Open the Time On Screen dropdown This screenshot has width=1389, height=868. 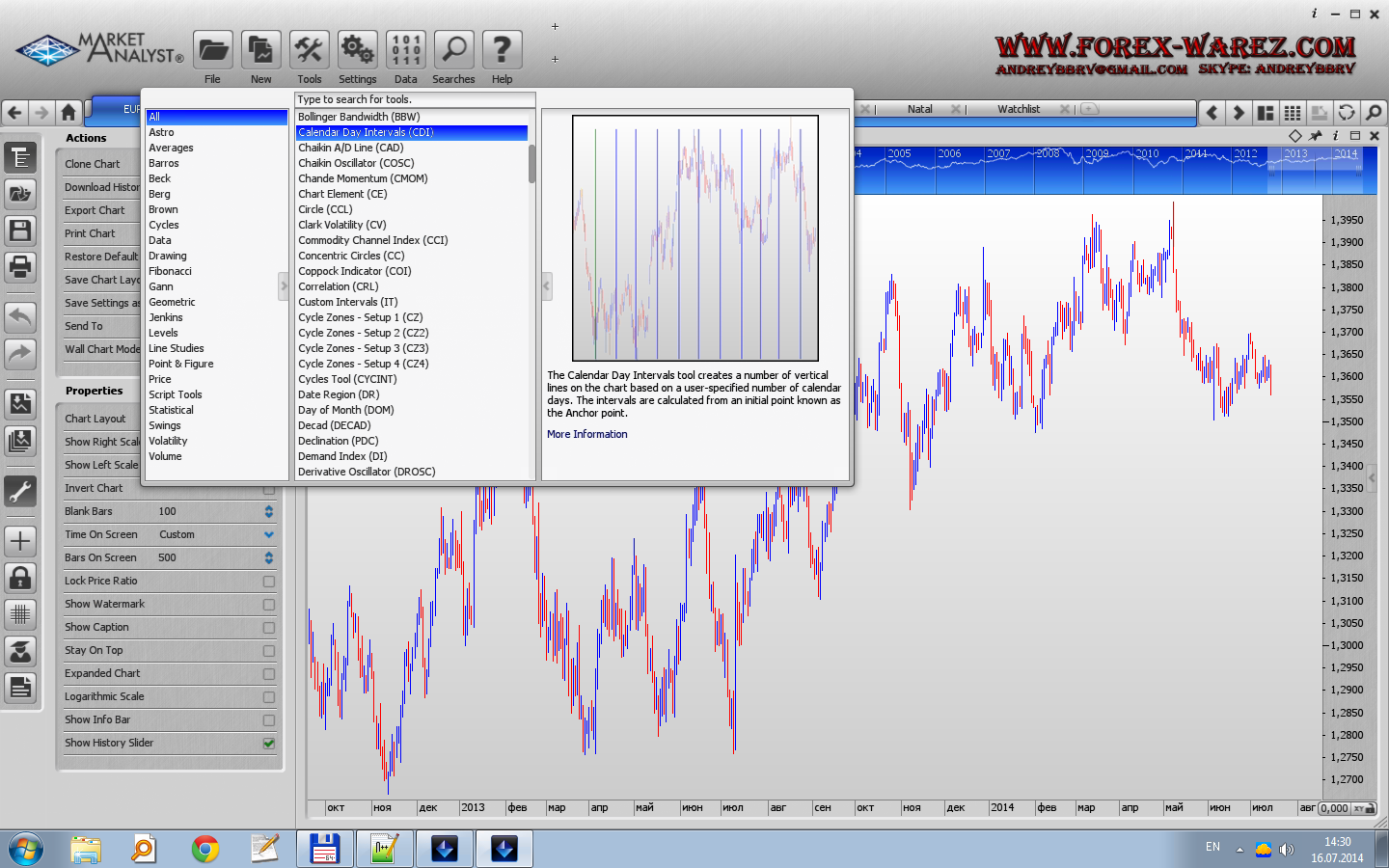[x=269, y=535]
